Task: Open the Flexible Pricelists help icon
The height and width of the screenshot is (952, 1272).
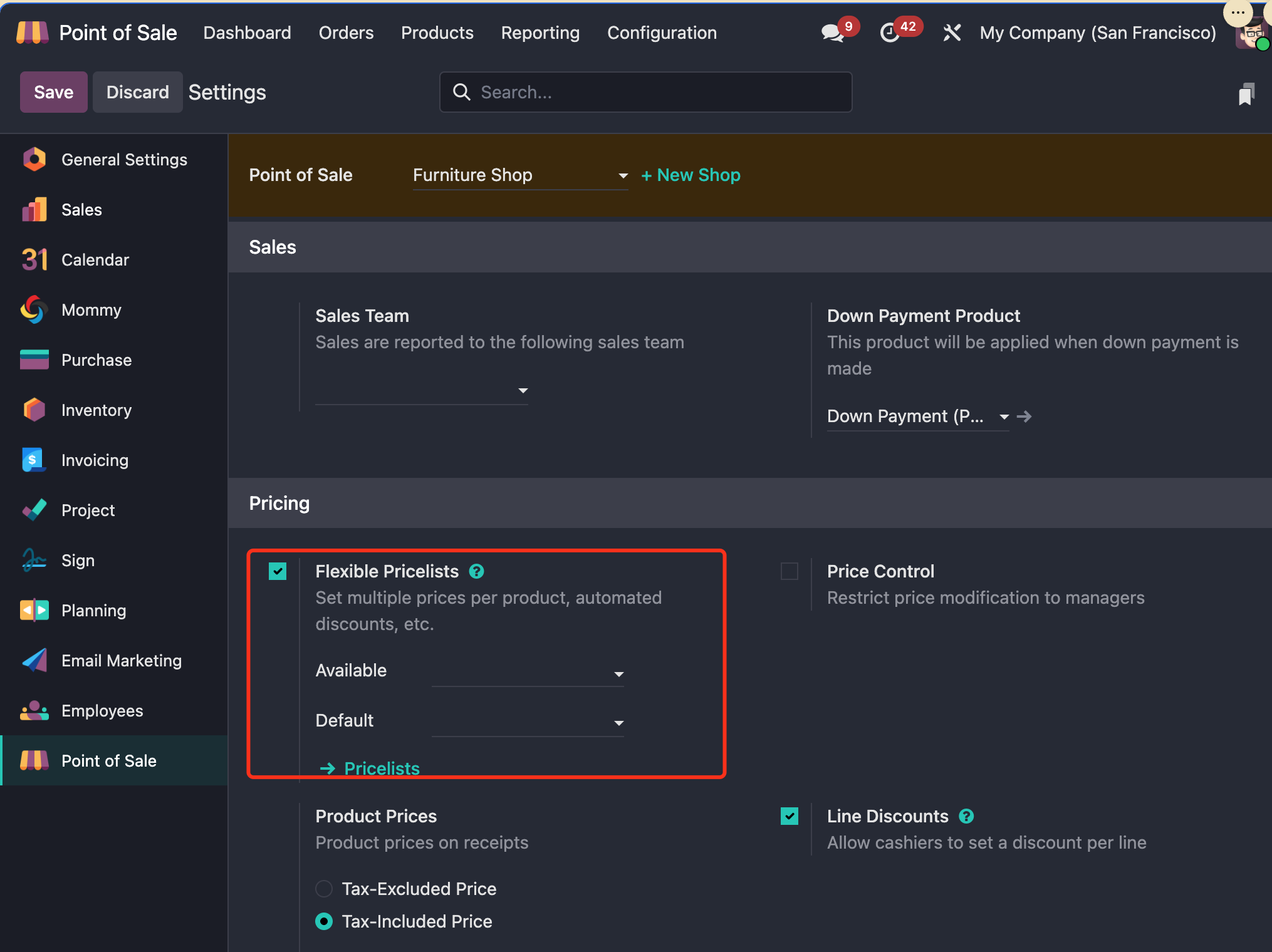Action: pos(477,571)
